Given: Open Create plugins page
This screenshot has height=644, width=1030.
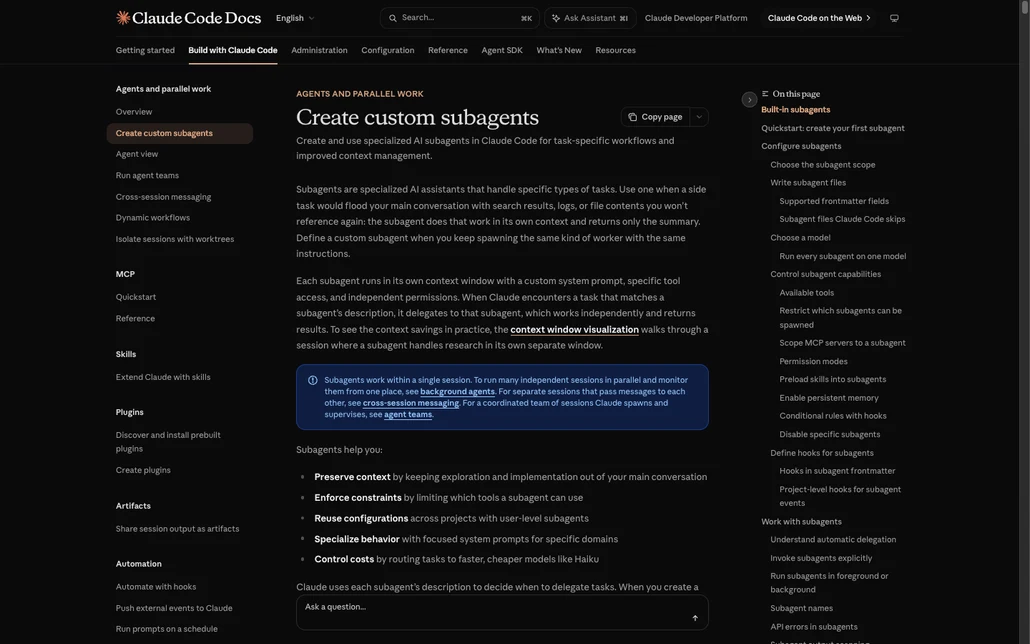Looking at the screenshot, I should click(x=143, y=470).
